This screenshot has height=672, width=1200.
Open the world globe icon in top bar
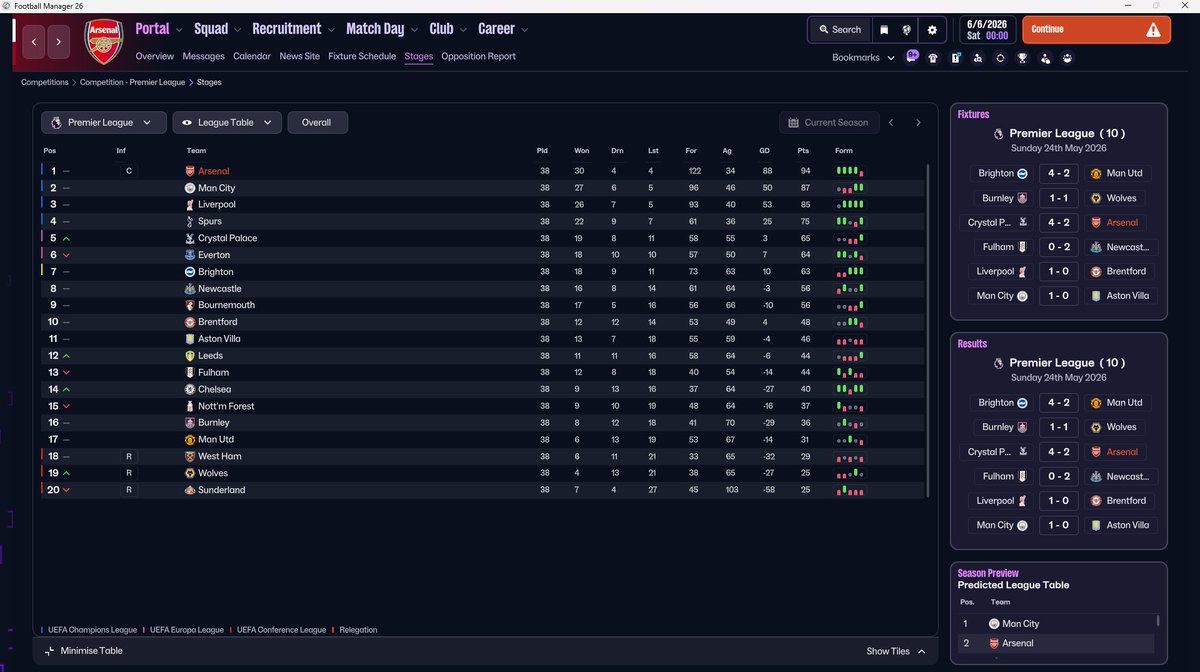[907, 30]
